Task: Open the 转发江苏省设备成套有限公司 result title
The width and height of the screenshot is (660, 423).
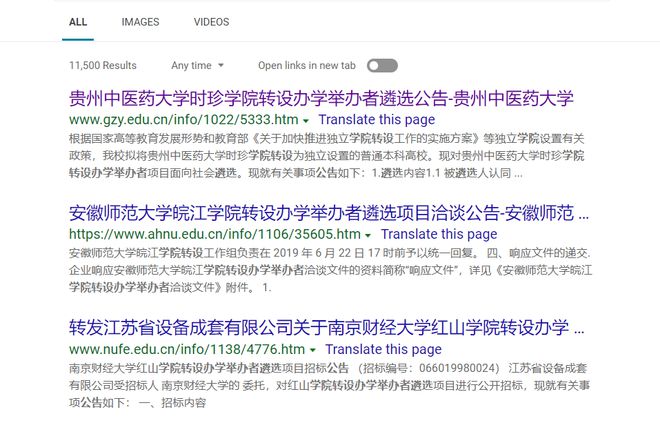Action: click(326, 329)
